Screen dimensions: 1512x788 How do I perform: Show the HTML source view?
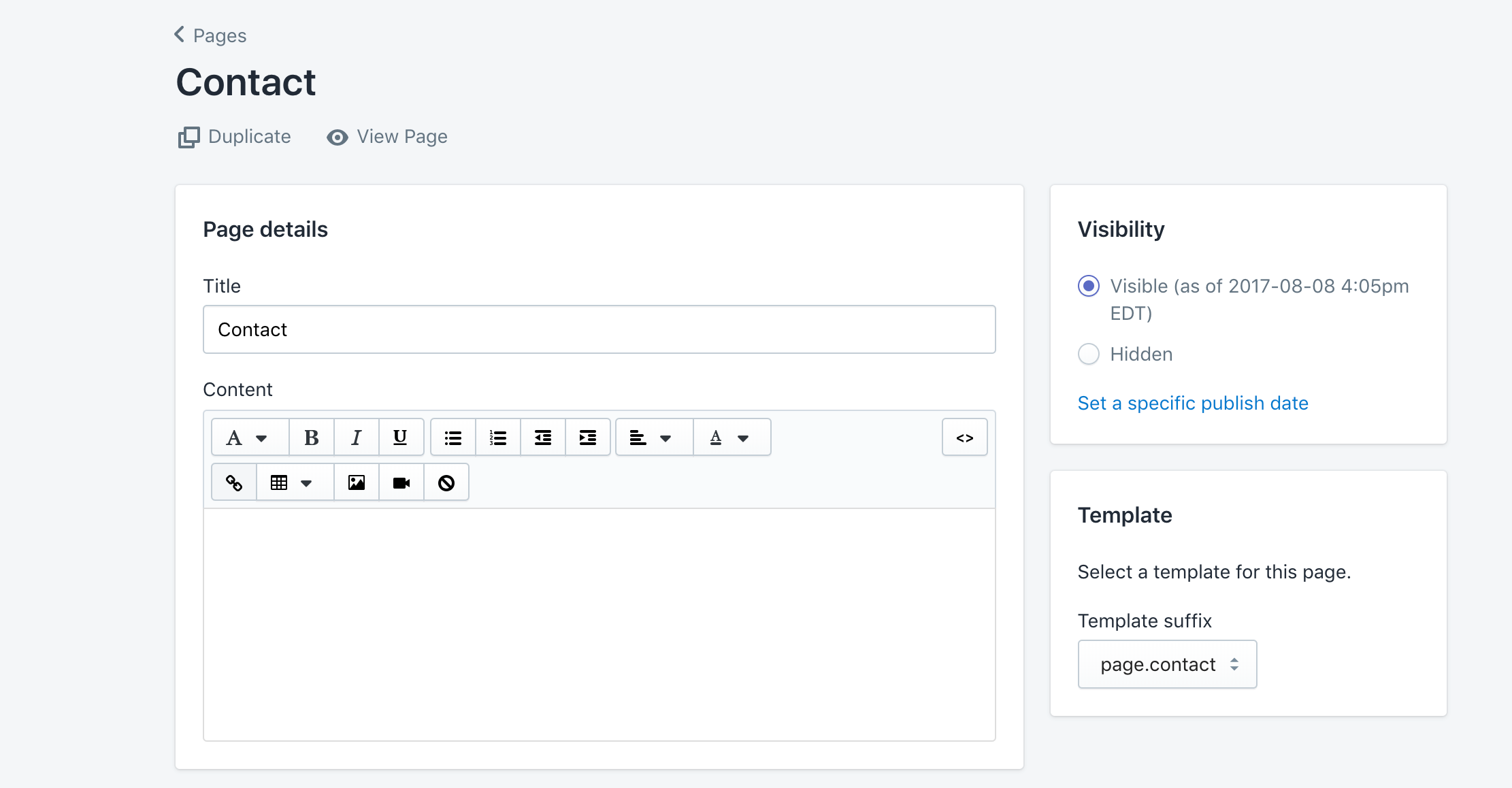coord(964,438)
